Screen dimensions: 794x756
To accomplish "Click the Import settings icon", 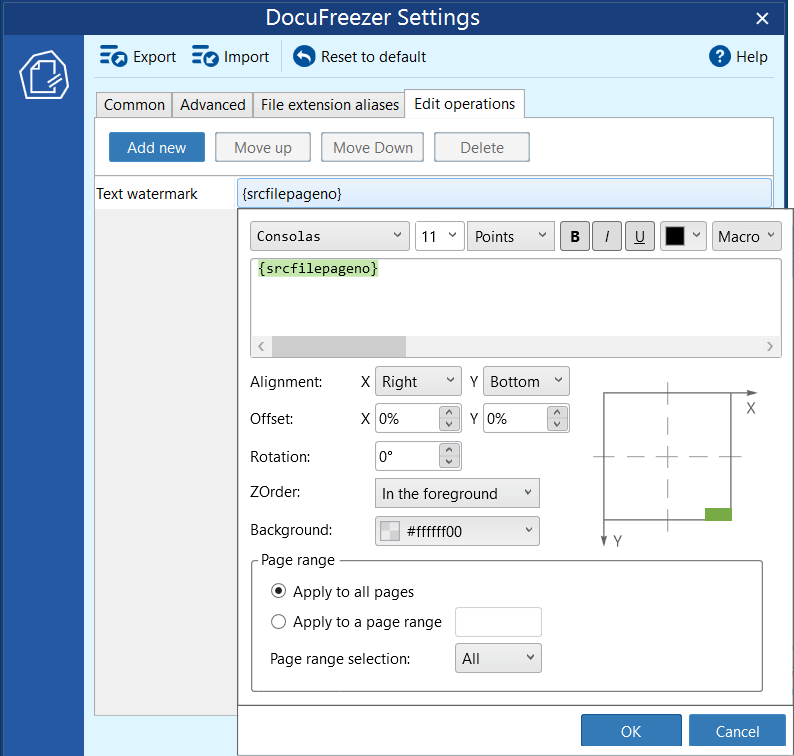I will tap(205, 56).
